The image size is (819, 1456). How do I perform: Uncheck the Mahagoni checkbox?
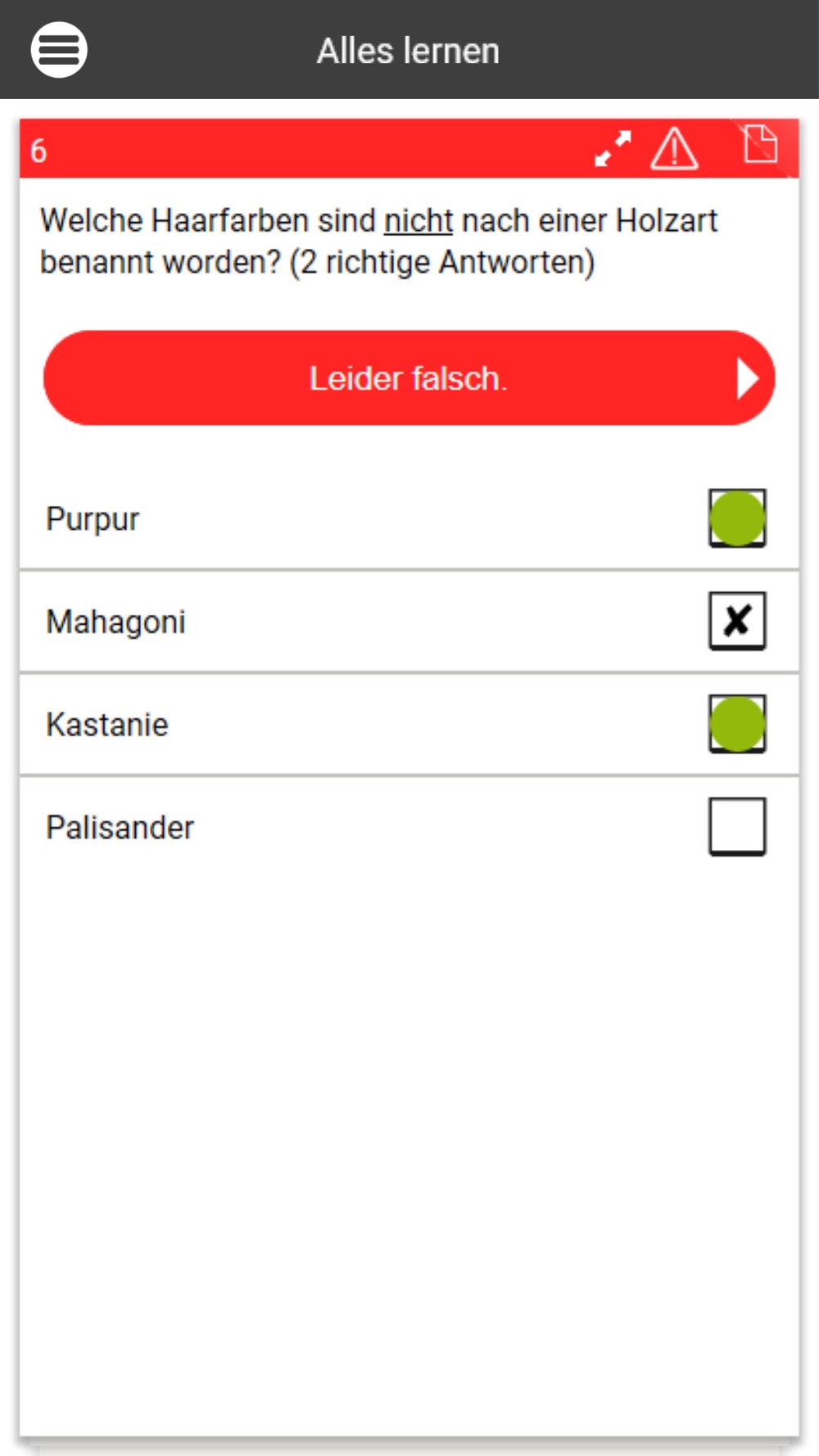(737, 621)
